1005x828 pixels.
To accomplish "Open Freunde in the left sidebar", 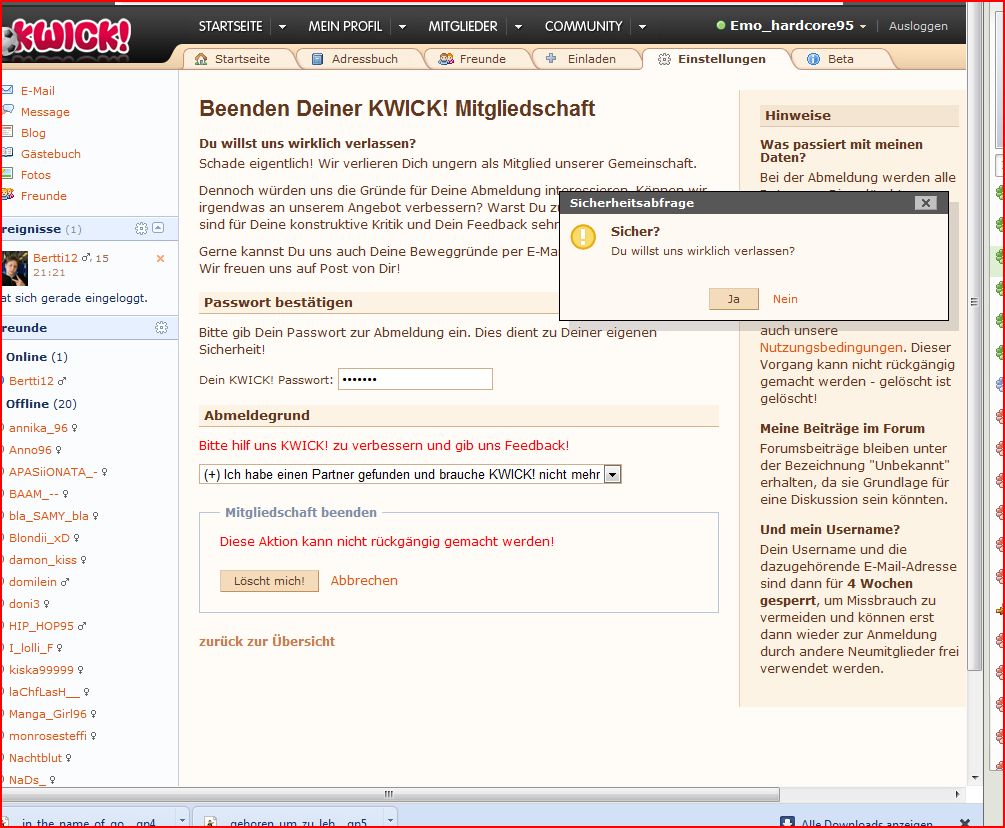I will coord(44,196).
